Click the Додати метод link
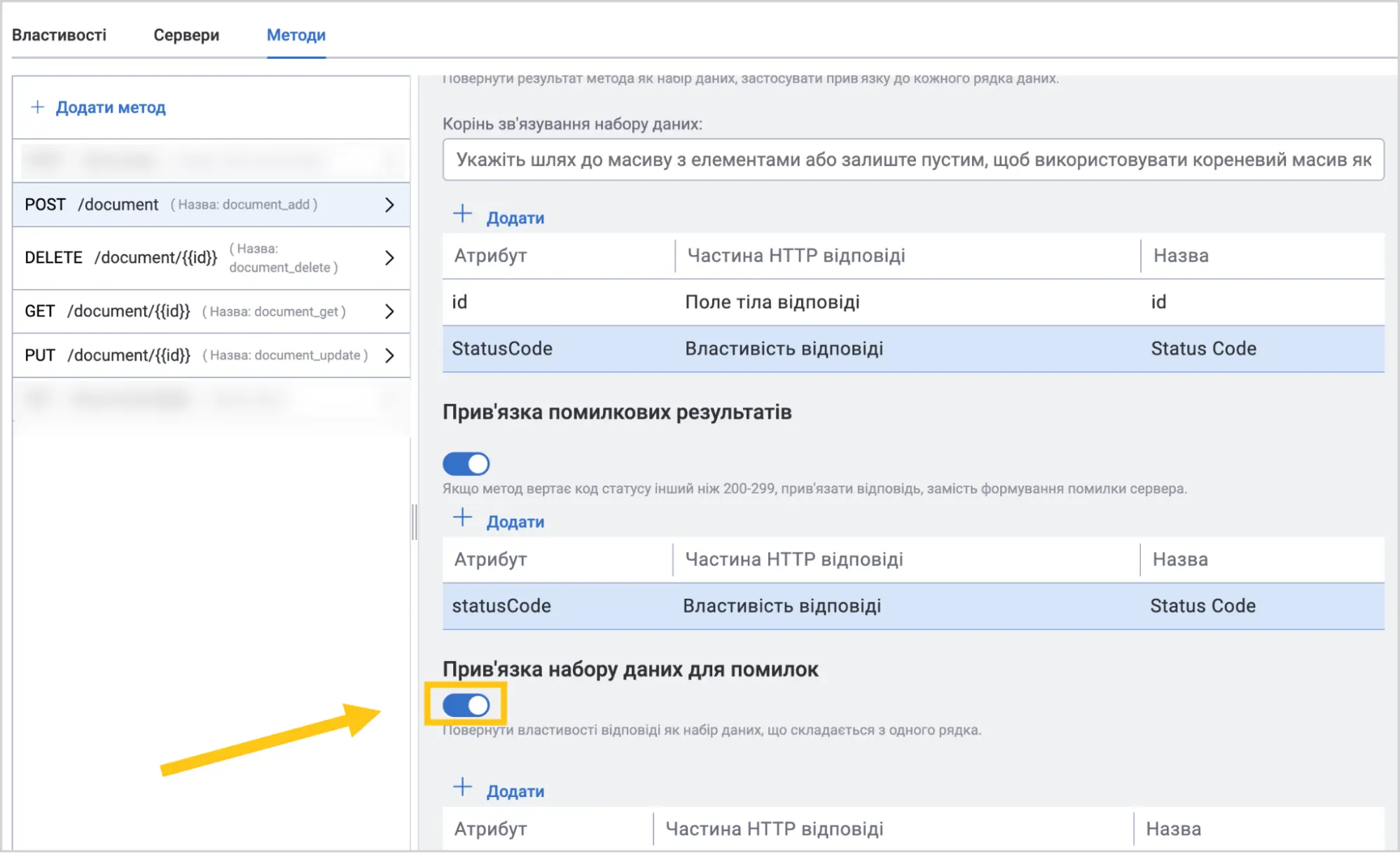 [x=111, y=107]
